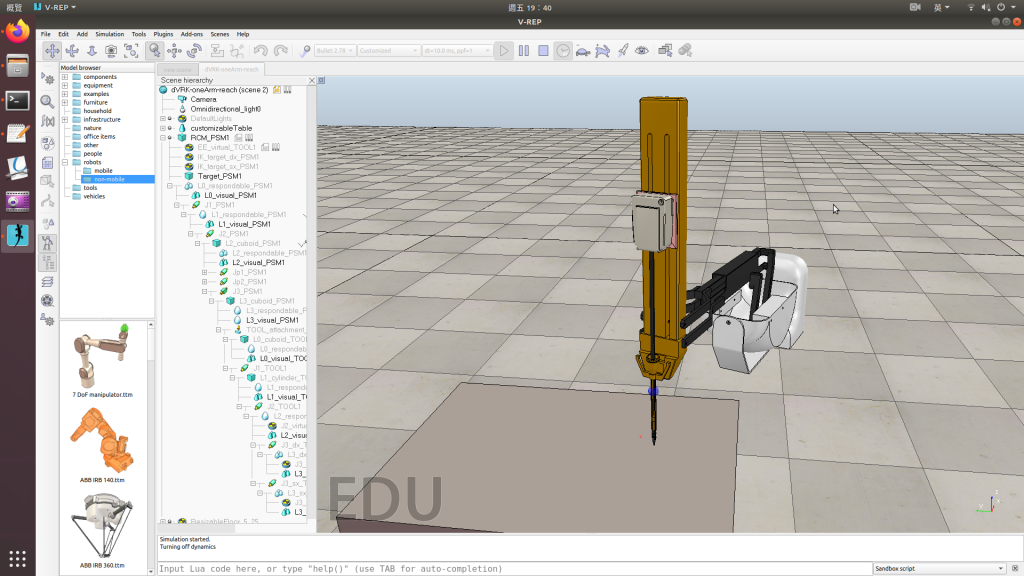
Task: Click the redo arrow
Action: pos(281,50)
